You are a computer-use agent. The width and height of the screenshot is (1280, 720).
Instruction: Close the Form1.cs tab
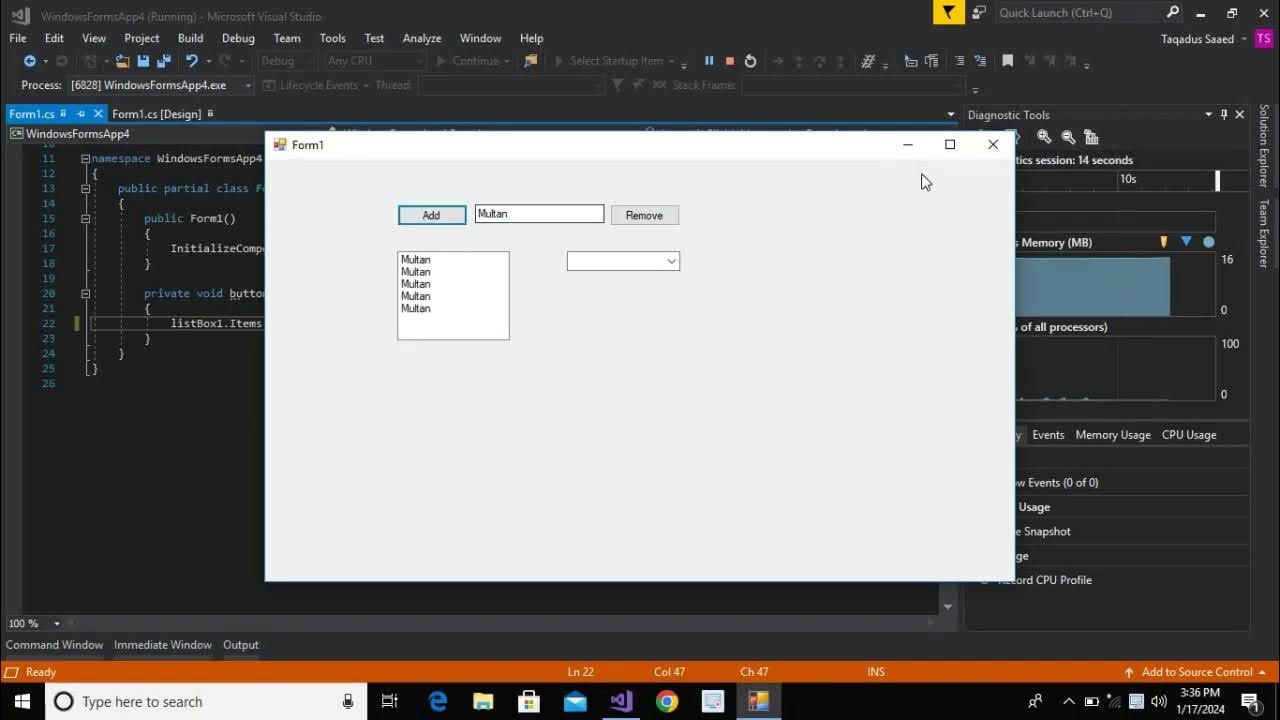click(x=98, y=114)
